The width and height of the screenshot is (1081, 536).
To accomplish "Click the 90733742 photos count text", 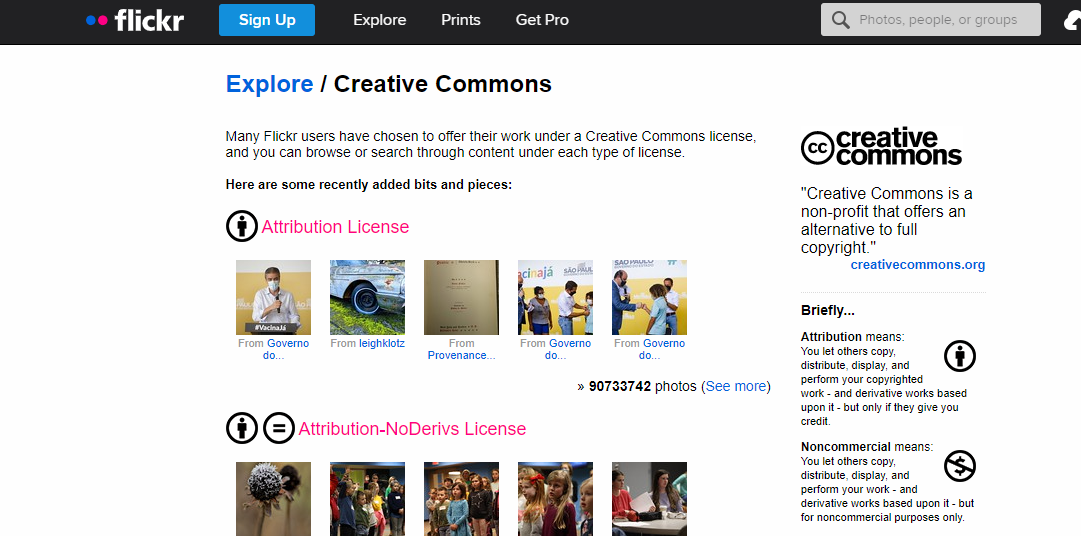I will coord(643,386).
